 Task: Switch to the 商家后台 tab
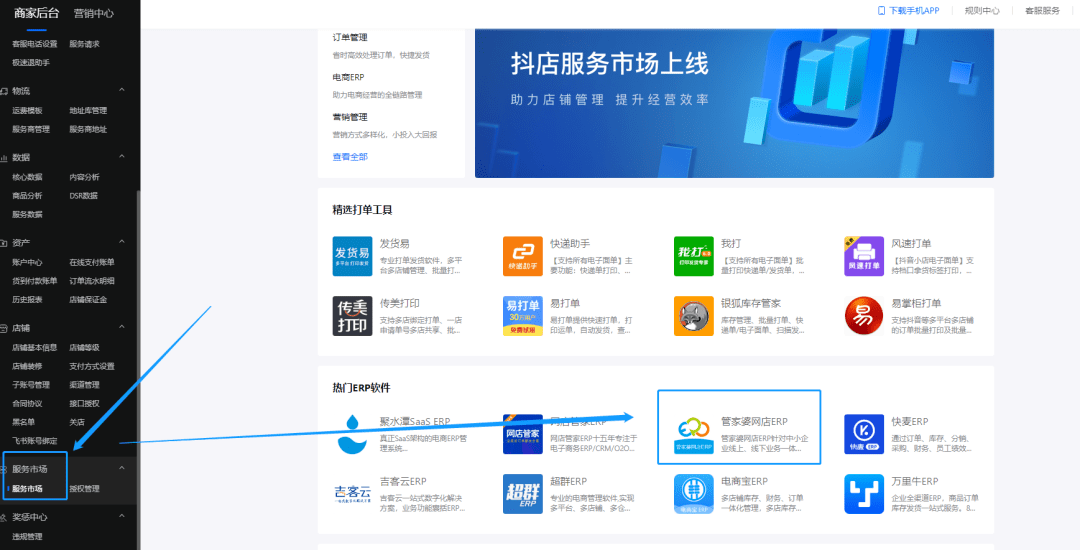point(37,13)
